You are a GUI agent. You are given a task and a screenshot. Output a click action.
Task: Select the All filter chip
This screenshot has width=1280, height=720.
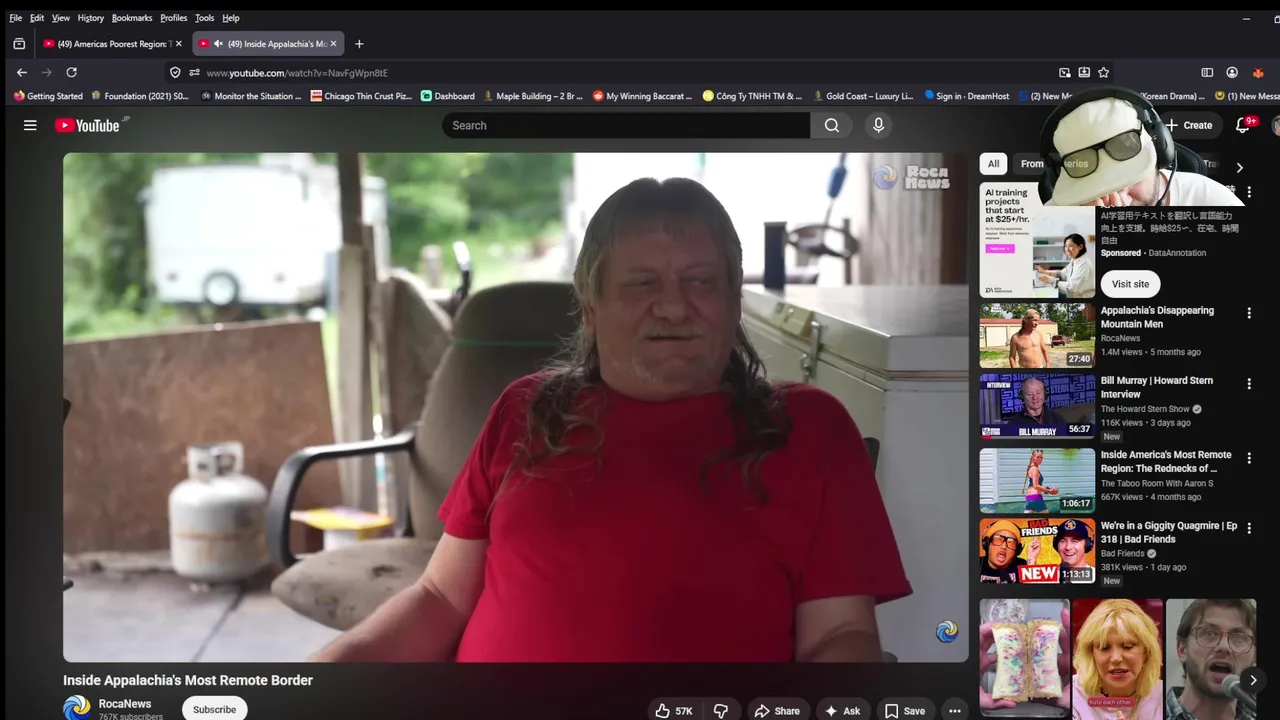click(x=993, y=164)
